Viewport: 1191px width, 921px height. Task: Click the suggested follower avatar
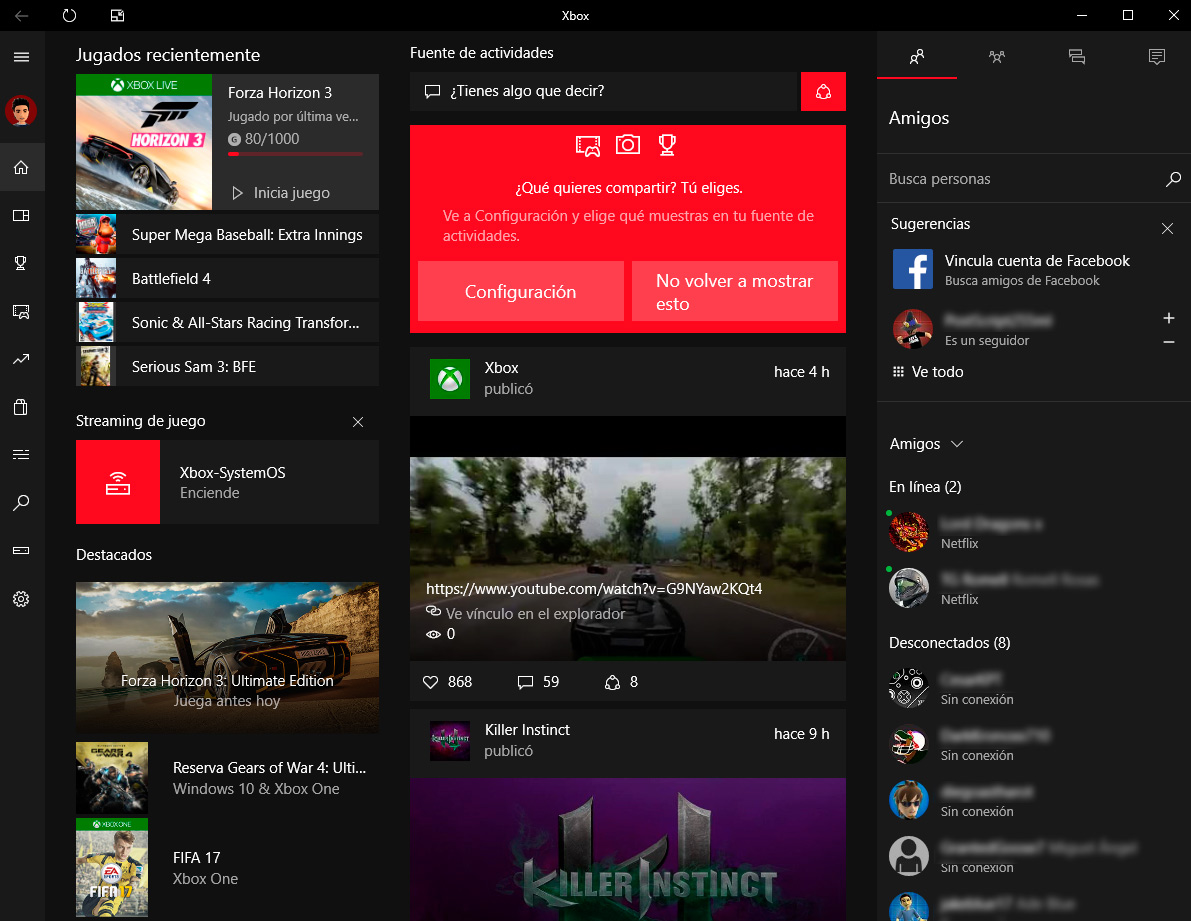pos(912,330)
